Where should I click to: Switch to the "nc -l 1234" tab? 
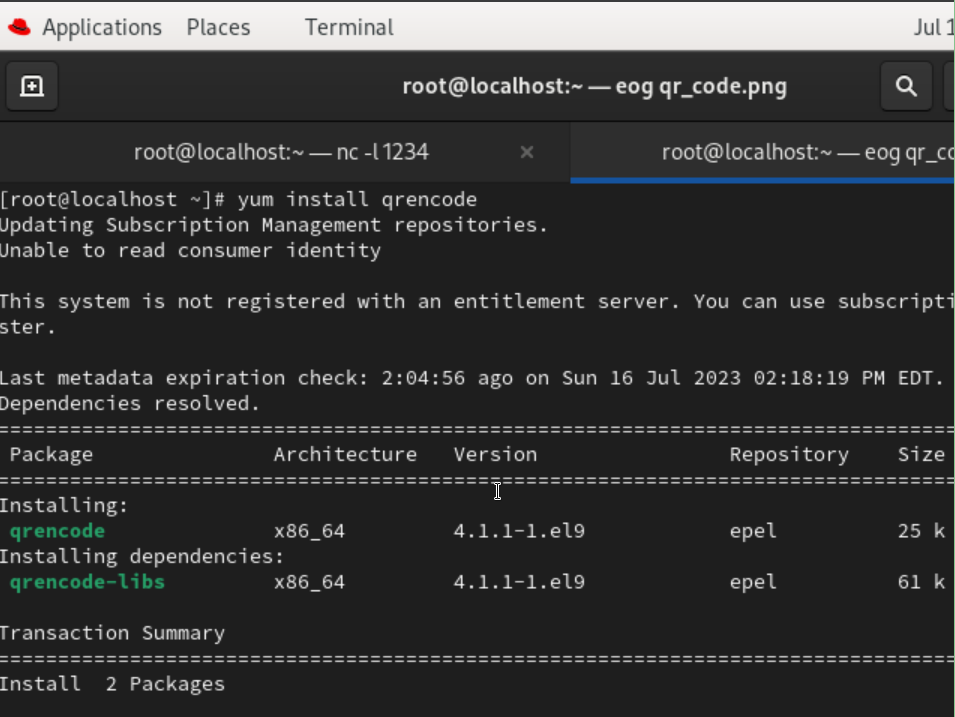281,152
